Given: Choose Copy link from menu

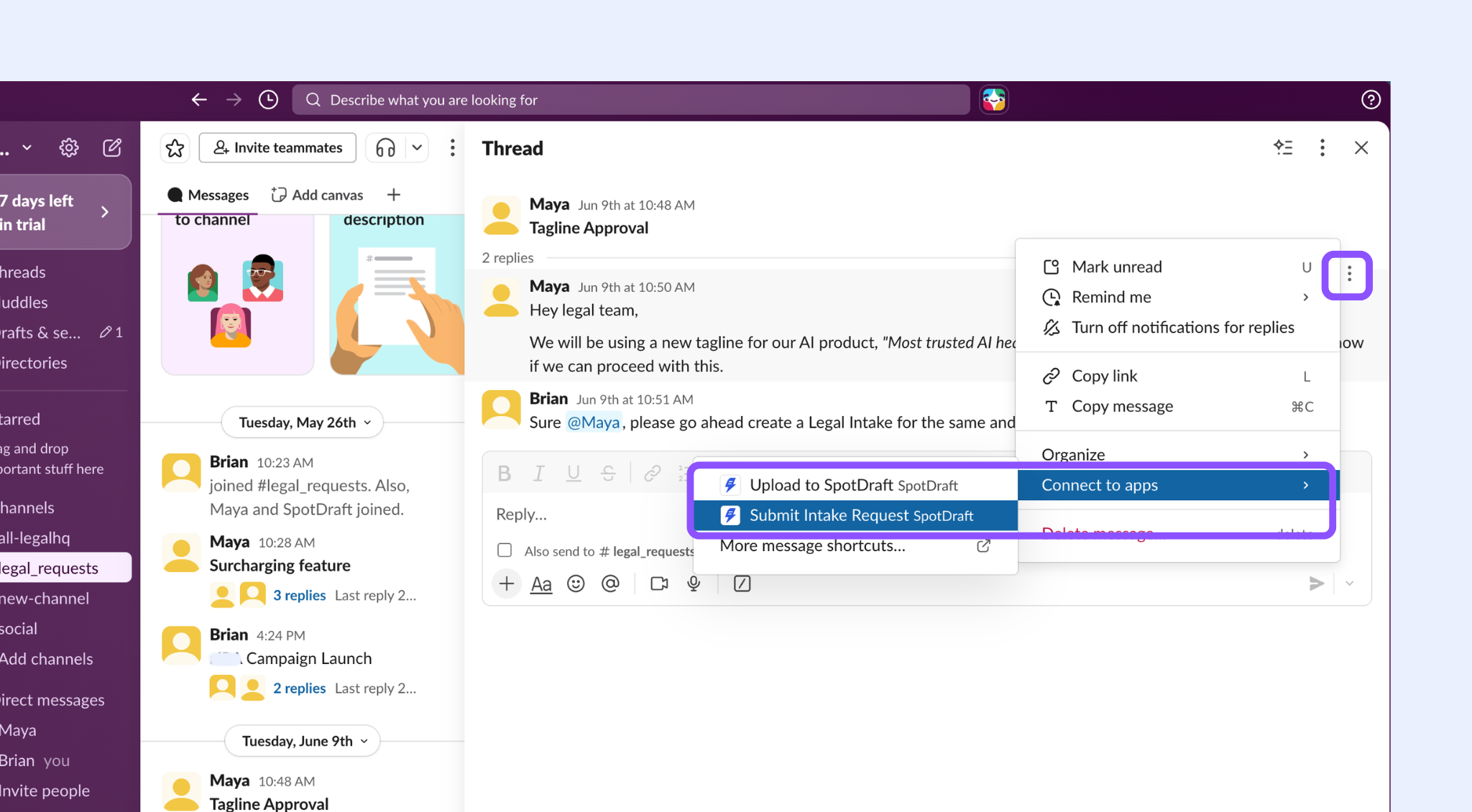Looking at the screenshot, I should [1177, 377].
